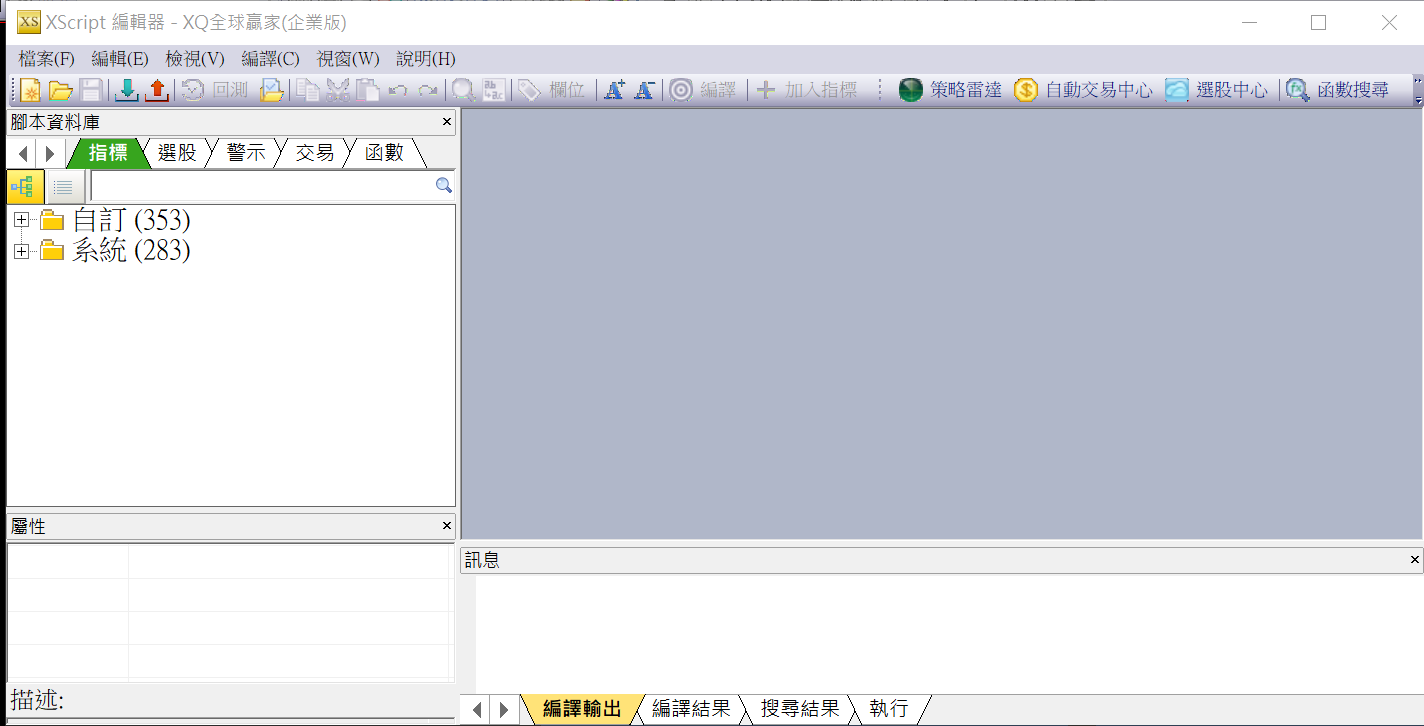Click the export upload arrow icon

157,90
